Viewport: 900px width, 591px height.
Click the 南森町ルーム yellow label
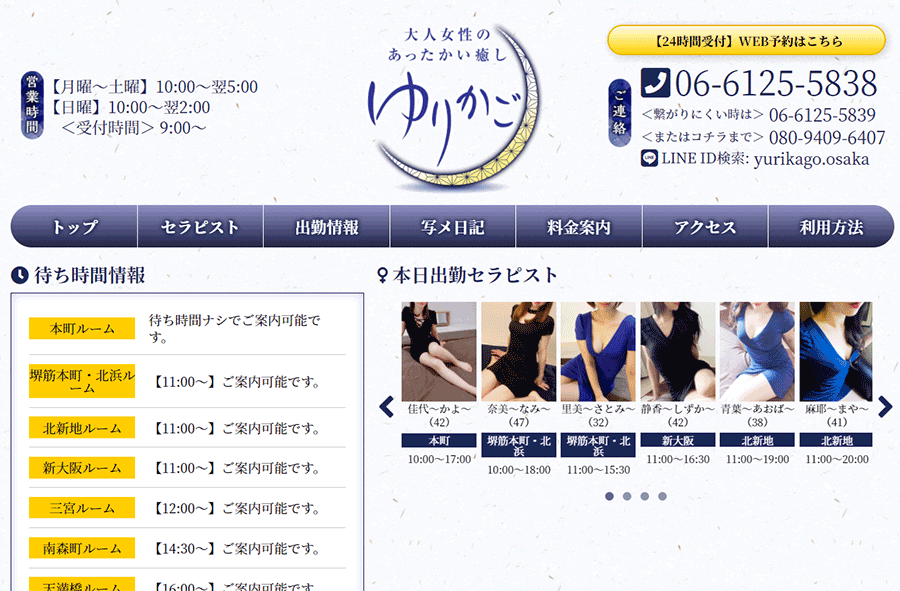coord(82,548)
